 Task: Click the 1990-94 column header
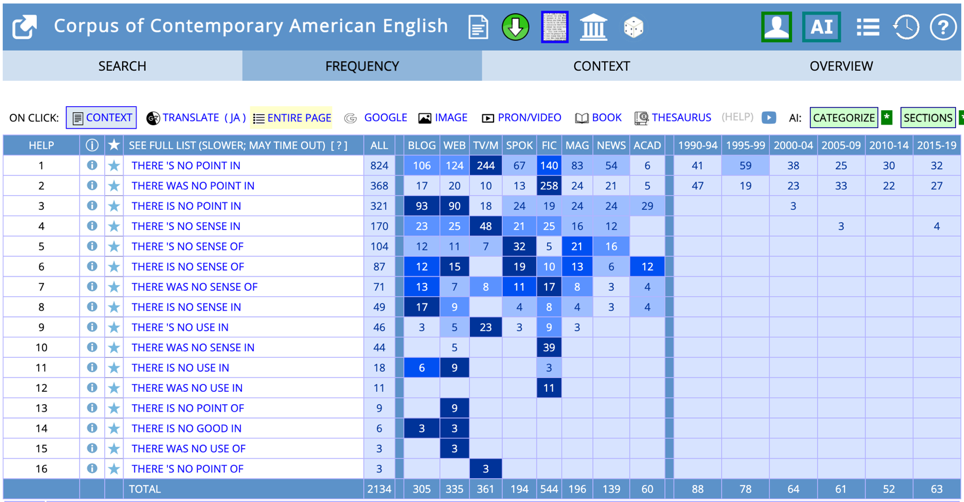coord(697,146)
